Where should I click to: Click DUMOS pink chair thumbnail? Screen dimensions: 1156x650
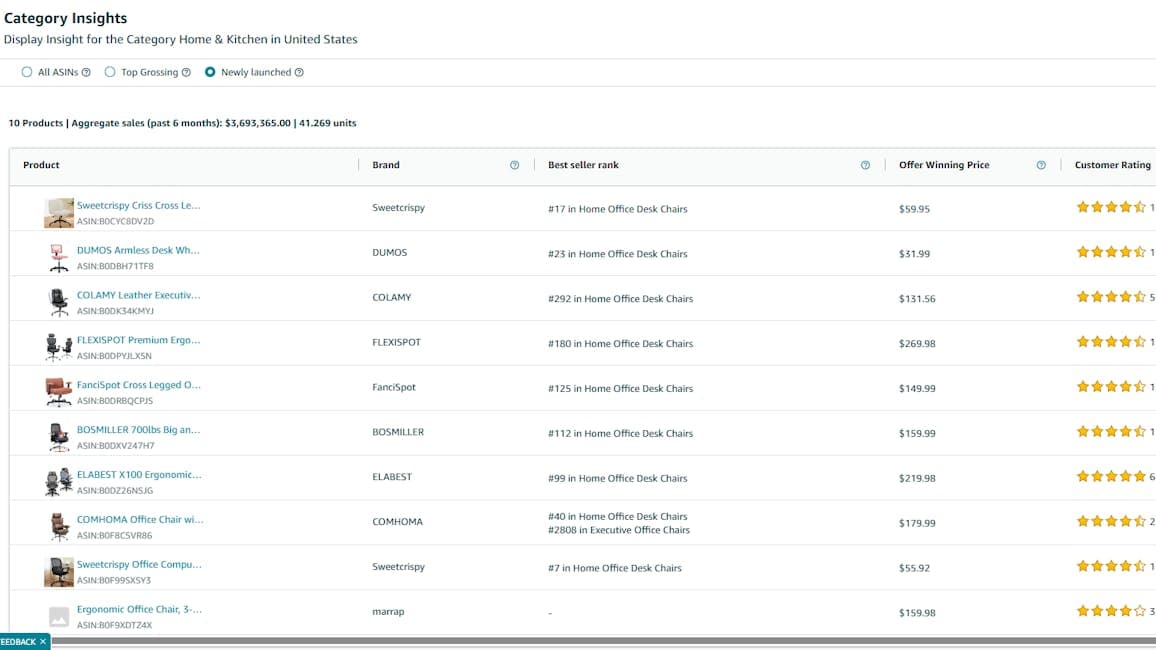59,258
